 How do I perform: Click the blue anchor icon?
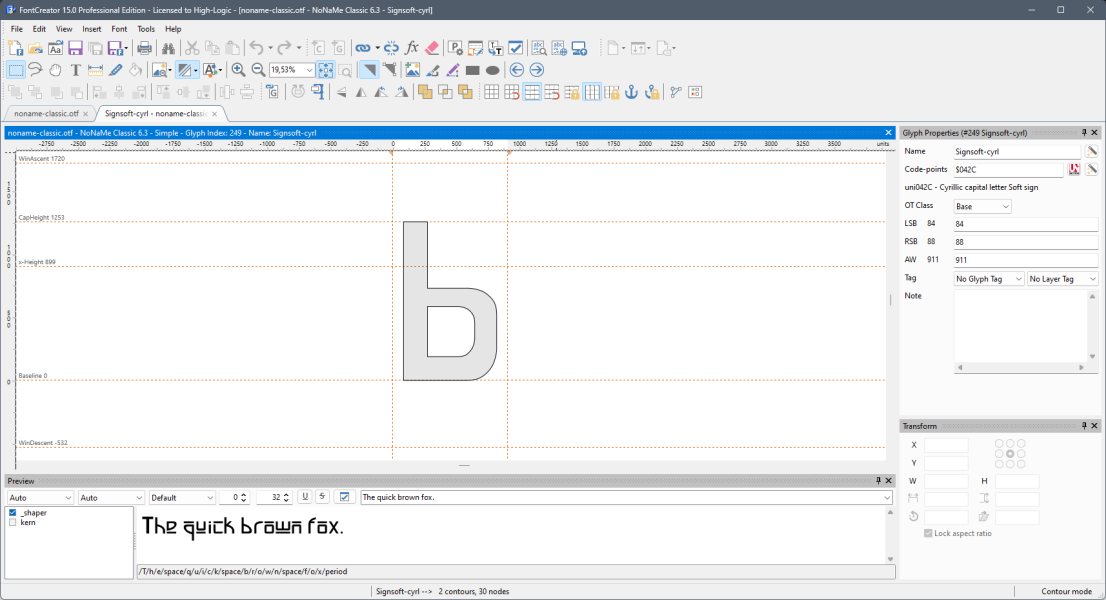631,92
